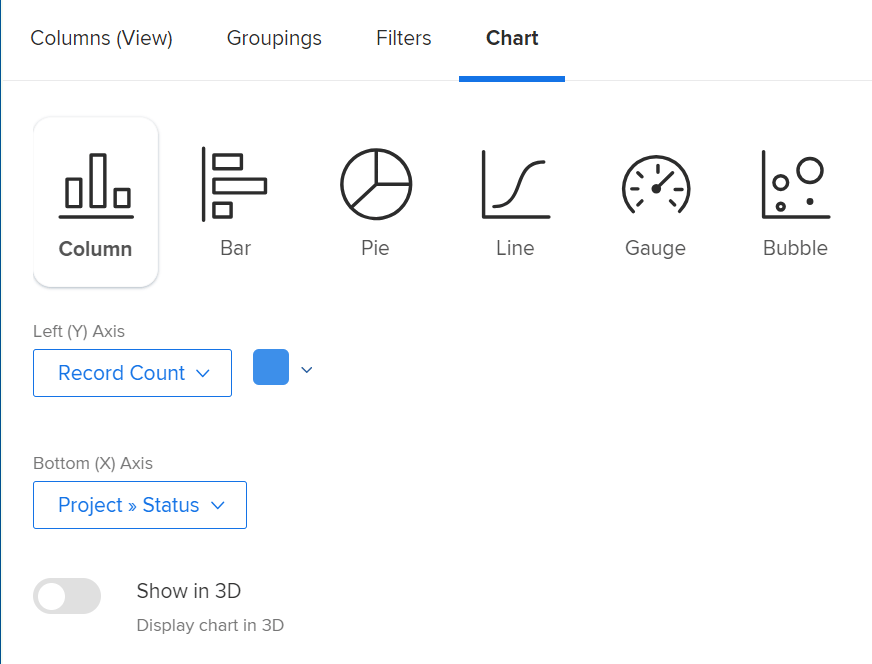Open the Project » Status dropdown
Viewport: 872px width, 664px height.
[139, 505]
